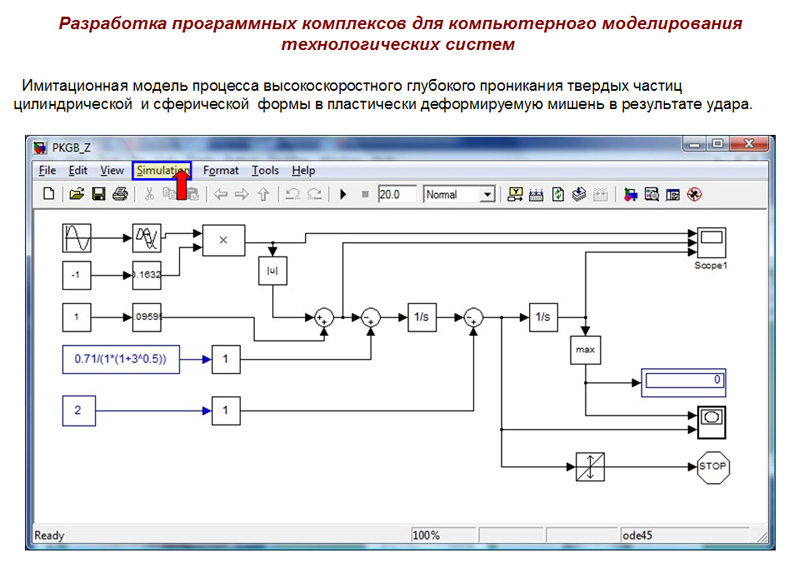Image resolution: width=794 pixels, height=573 pixels.
Task: Open the Format menu
Action: (x=221, y=171)
